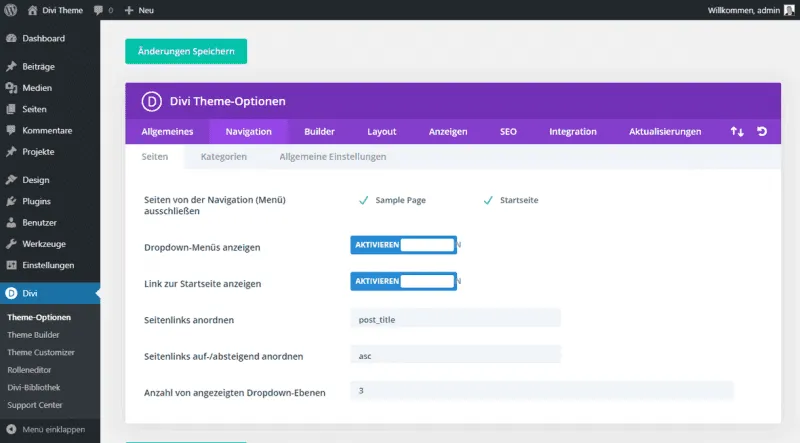The height and width of the screenshot is (443, 800).
Task: Visit the Divi Theme site home icon
Action: click(x=32, y=10)
